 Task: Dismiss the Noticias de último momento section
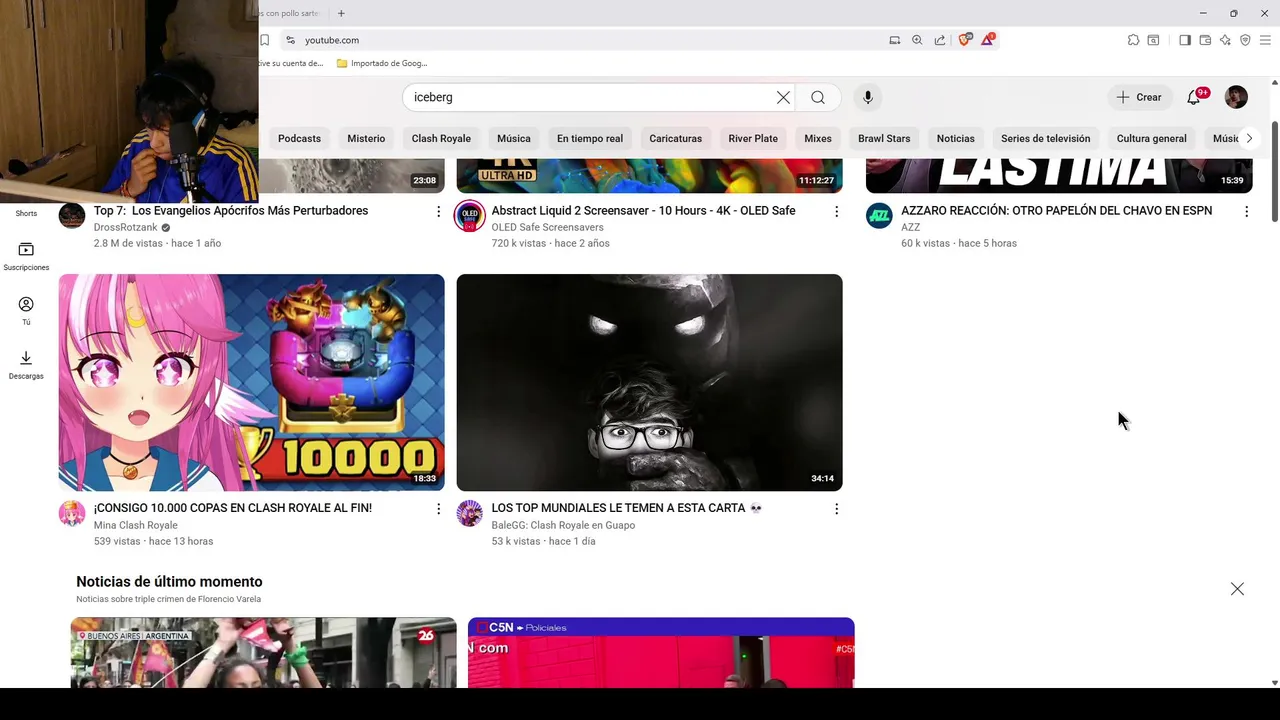(x=1237, y=589)
